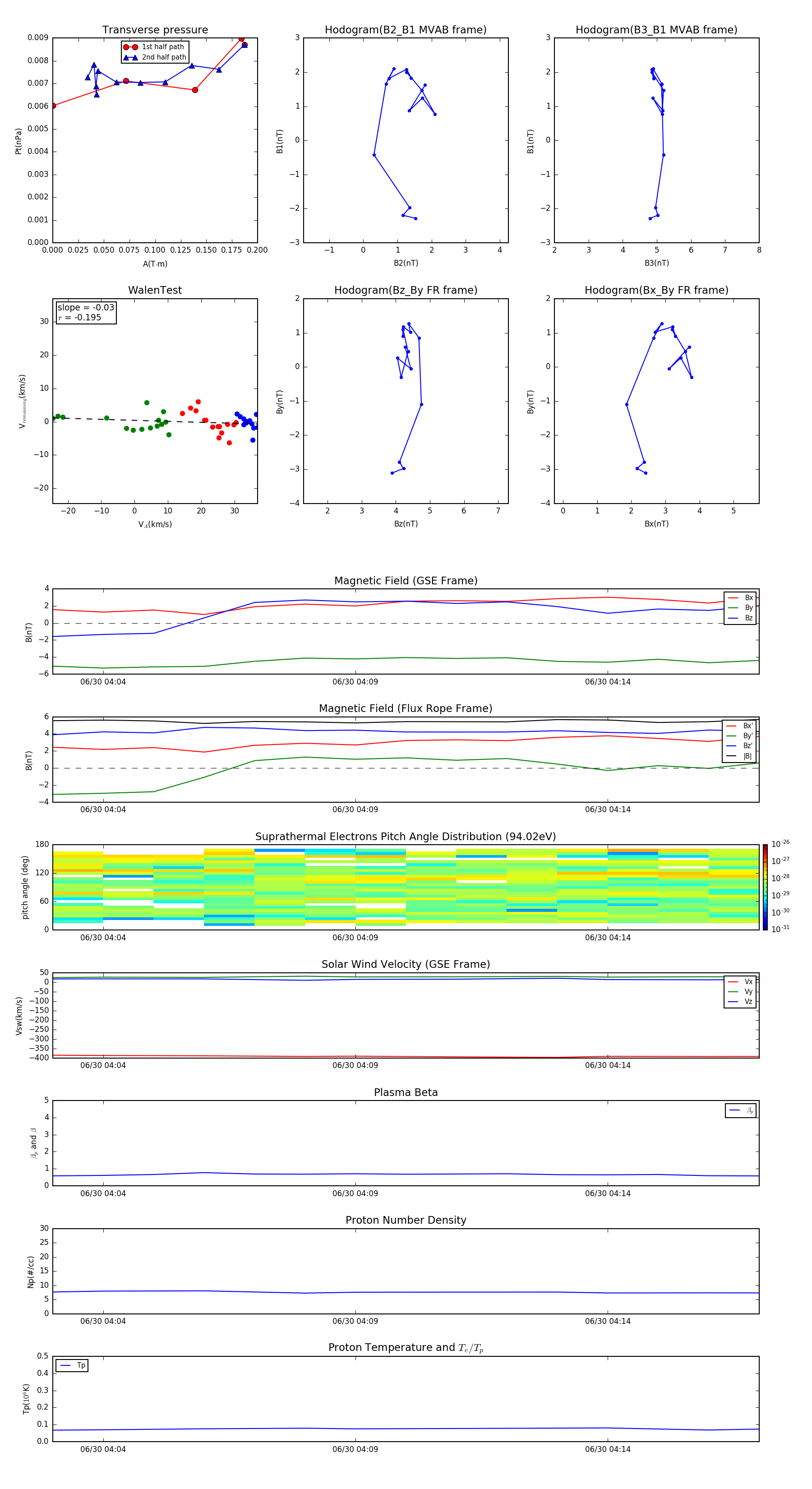The image size is (812, 1489).
Task: Select the 'Bx' entry in the GSE field legend
Action: pyautogui.click(x=740, y=598)
